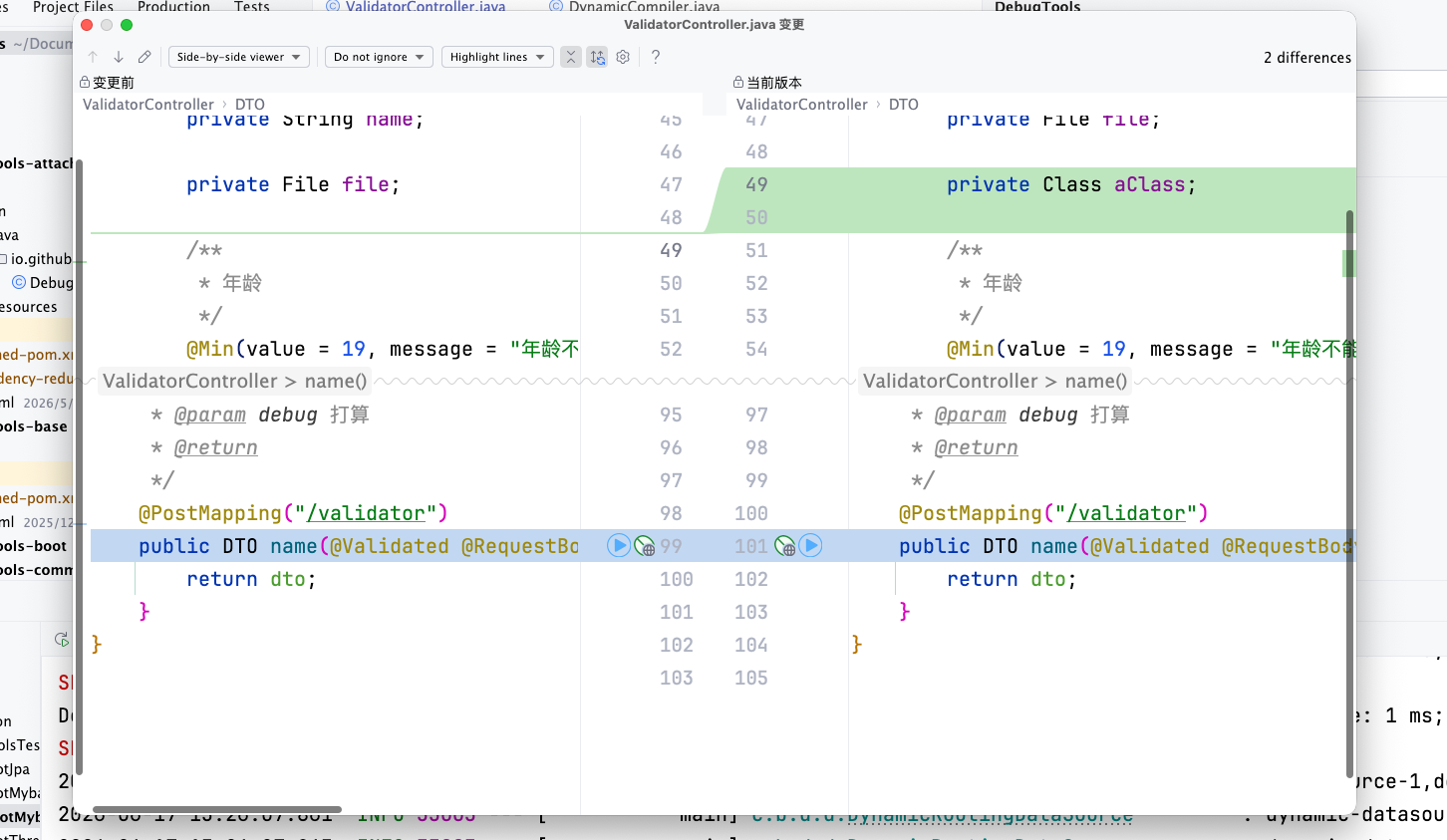
Task: Click rerun icon in background console
Action: [x=62, y=640]
